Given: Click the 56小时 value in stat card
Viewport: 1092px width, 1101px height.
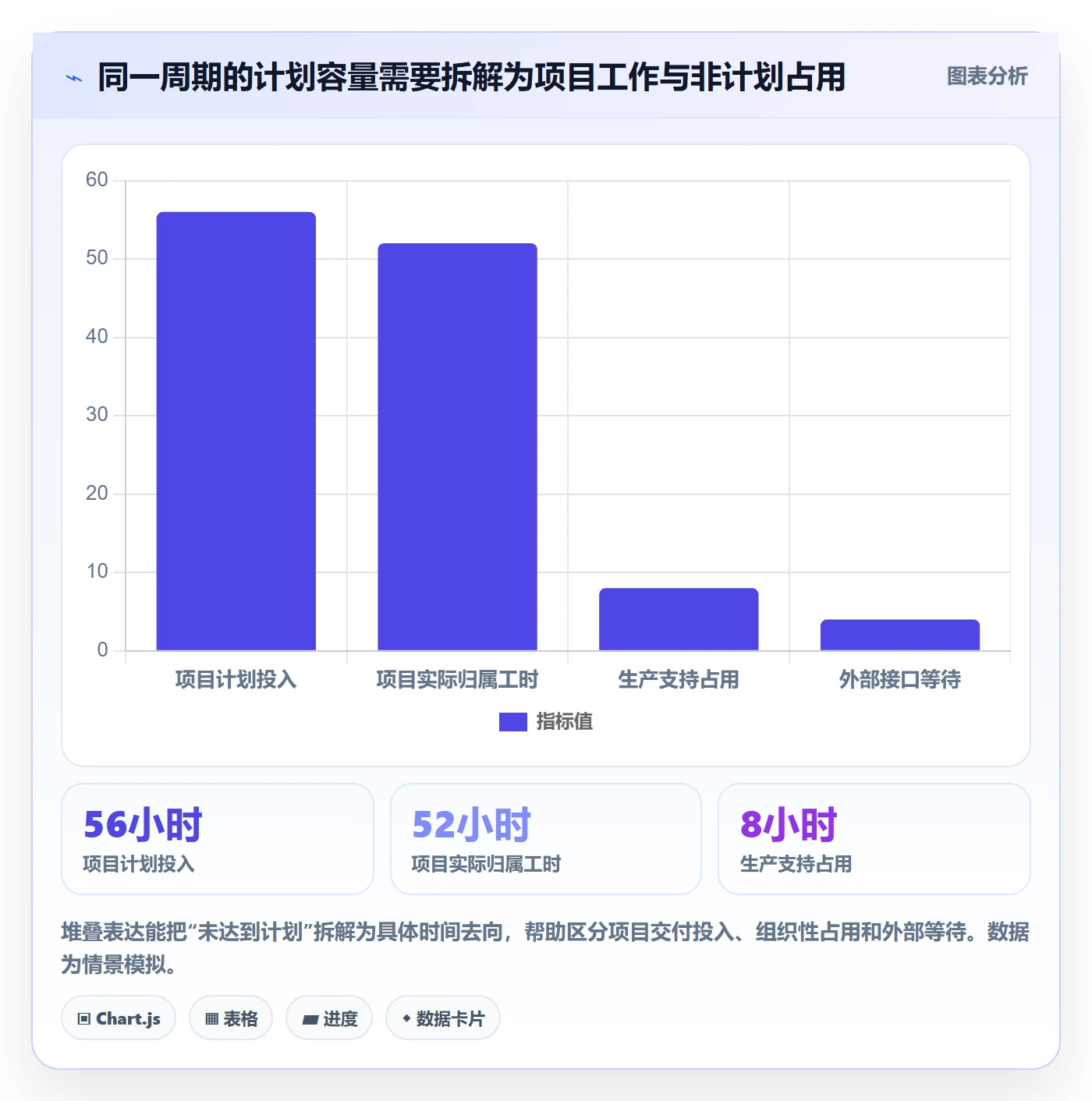Looking at the screenshot, I should tap(143, 825).
